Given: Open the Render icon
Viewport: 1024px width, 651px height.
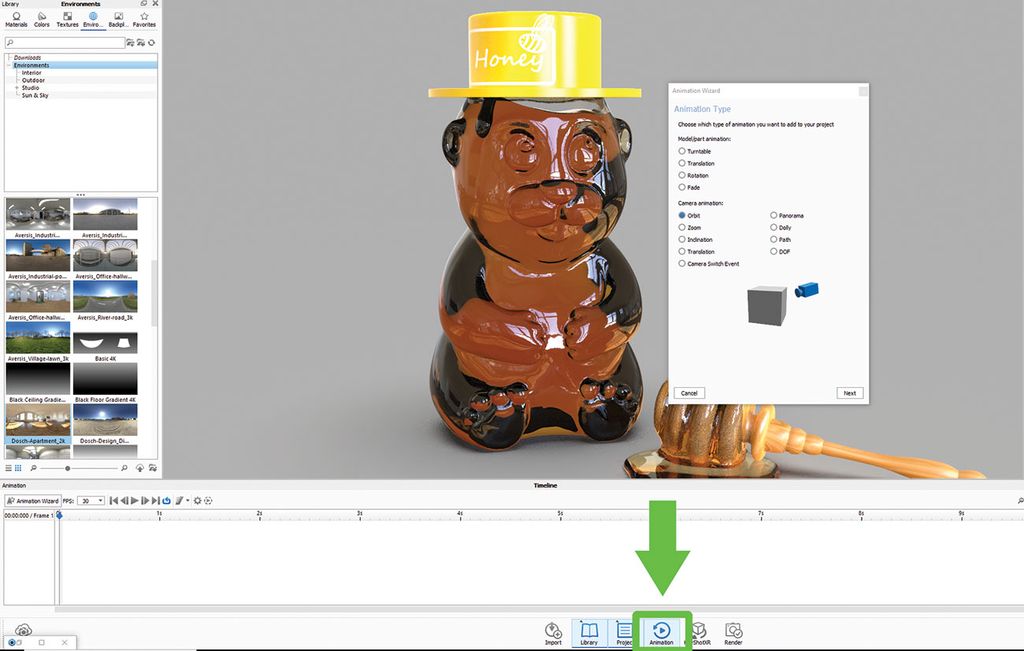Looking at the screenshot, I should click(733, 631).
